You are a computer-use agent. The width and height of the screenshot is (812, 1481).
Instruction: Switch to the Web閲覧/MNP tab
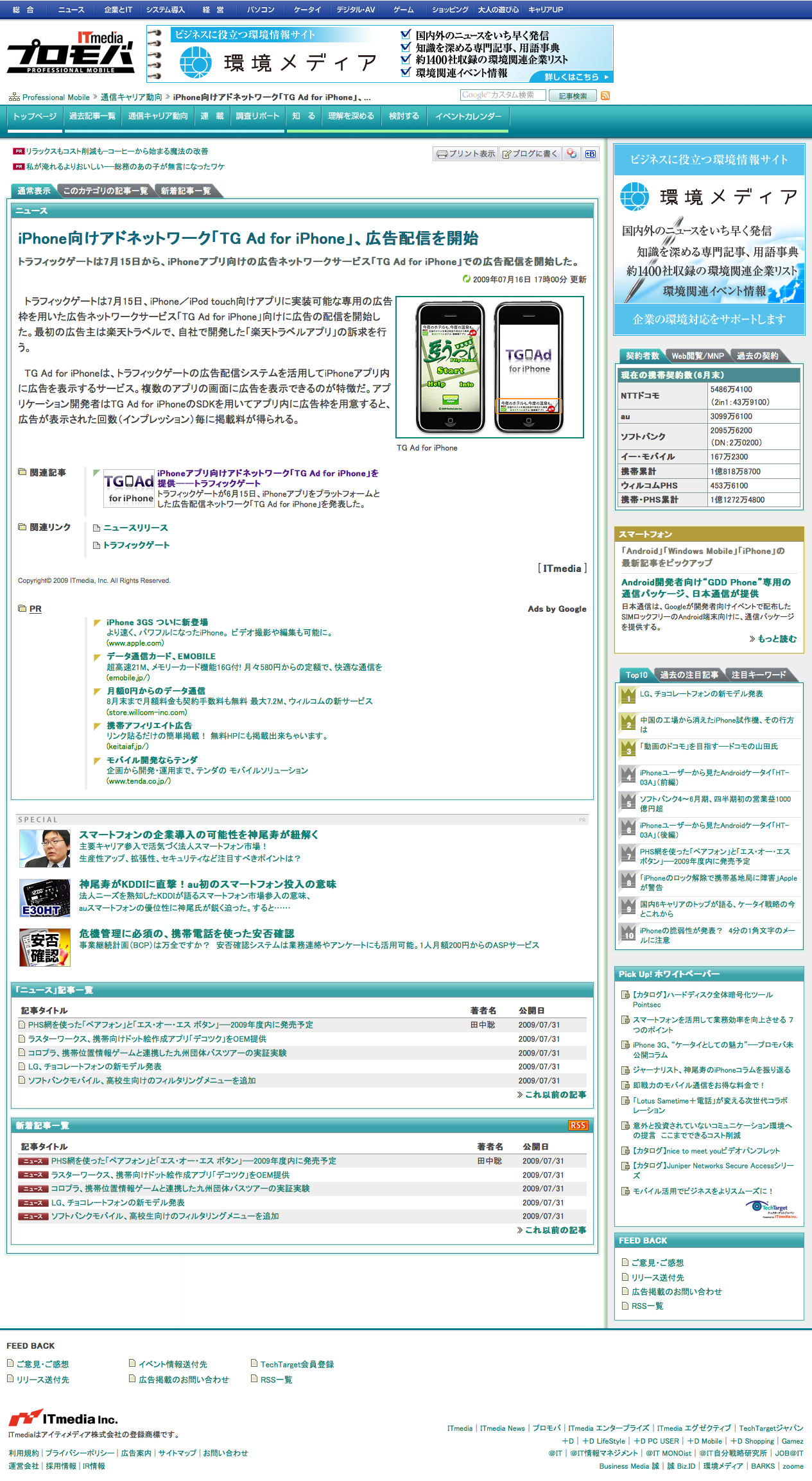697,356
